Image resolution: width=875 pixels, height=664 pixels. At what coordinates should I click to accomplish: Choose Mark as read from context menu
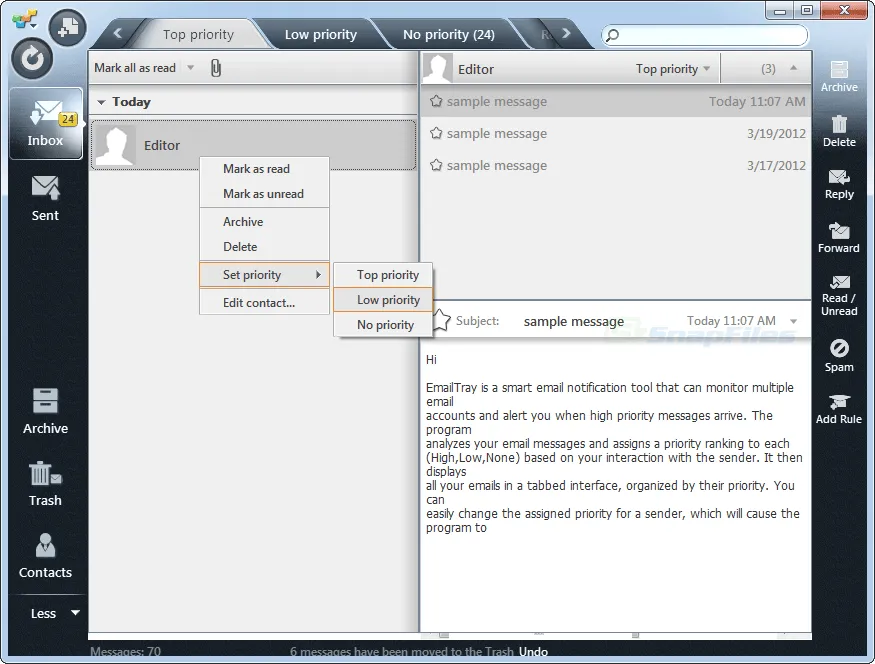[265, 169]
